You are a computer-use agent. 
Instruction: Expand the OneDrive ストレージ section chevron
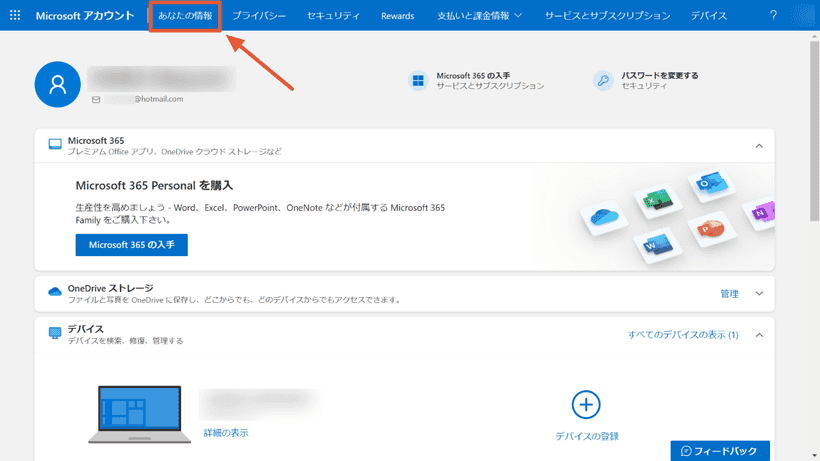pos(759,294)
